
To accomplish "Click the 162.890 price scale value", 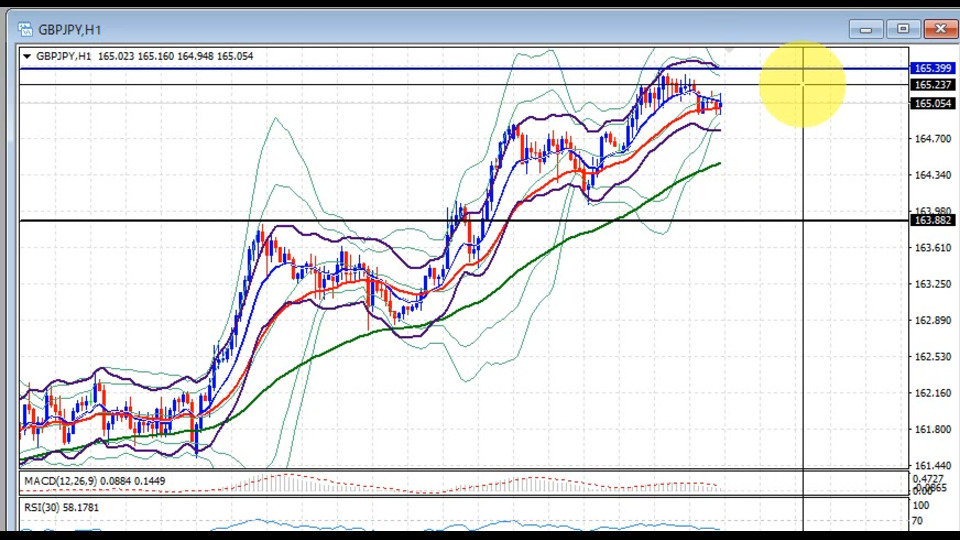I will (933, 320).
